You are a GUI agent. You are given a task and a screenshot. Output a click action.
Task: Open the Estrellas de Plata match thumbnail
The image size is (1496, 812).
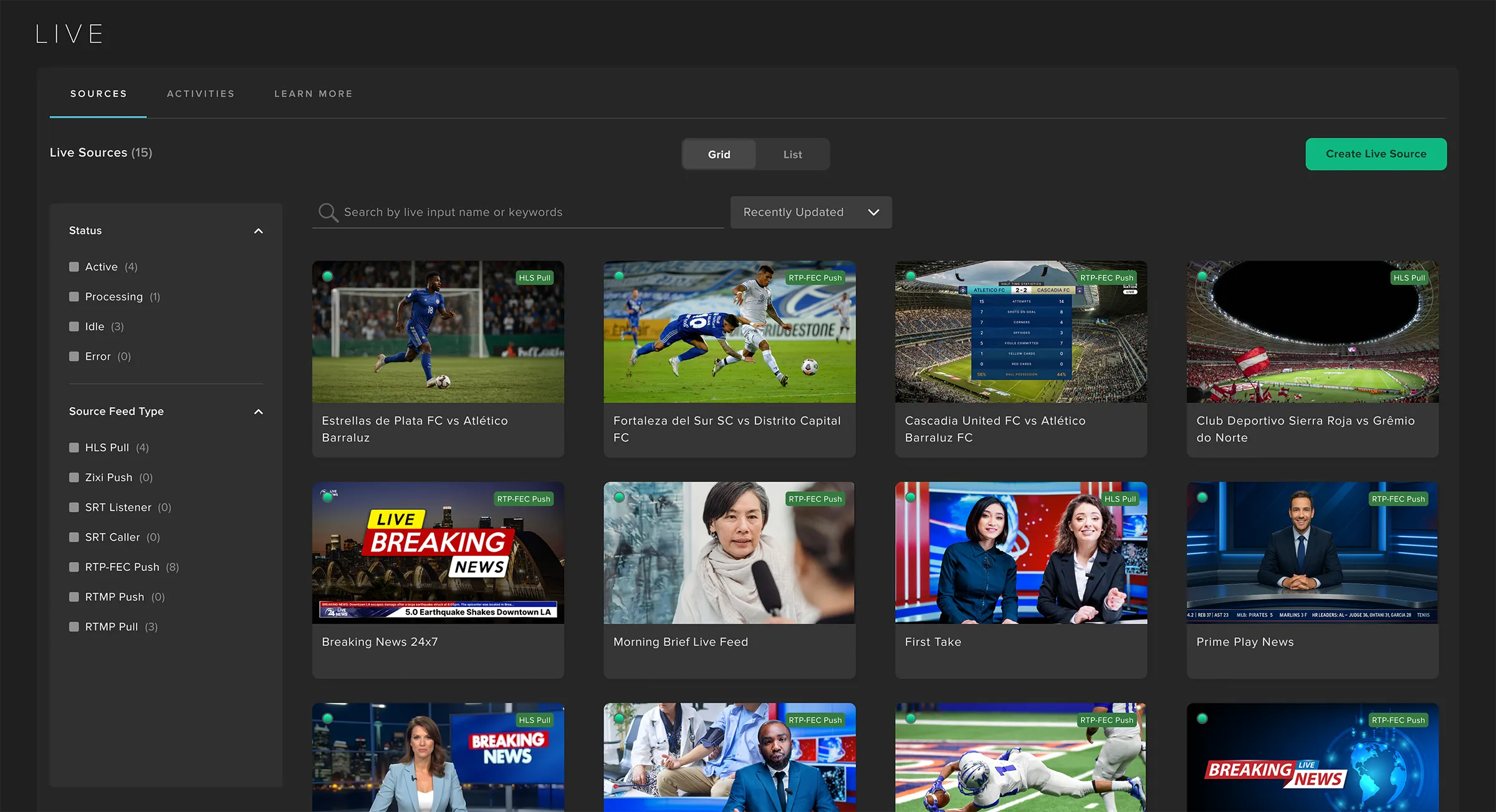click(438, 332)
